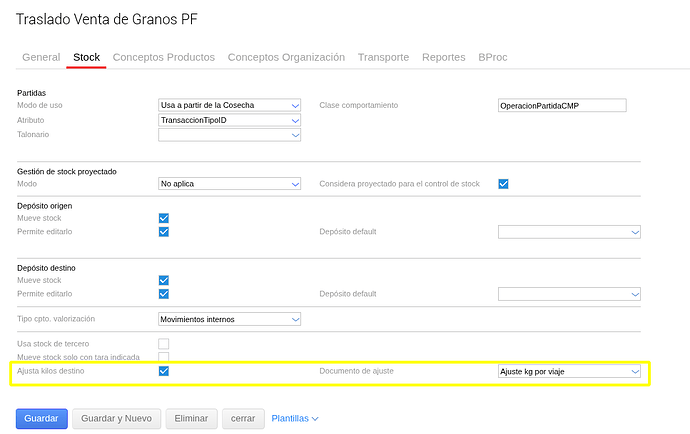This screenshot has width=690, height=434.
Task: Click Guardar y Nuevo button
Action: pos(117,419)
